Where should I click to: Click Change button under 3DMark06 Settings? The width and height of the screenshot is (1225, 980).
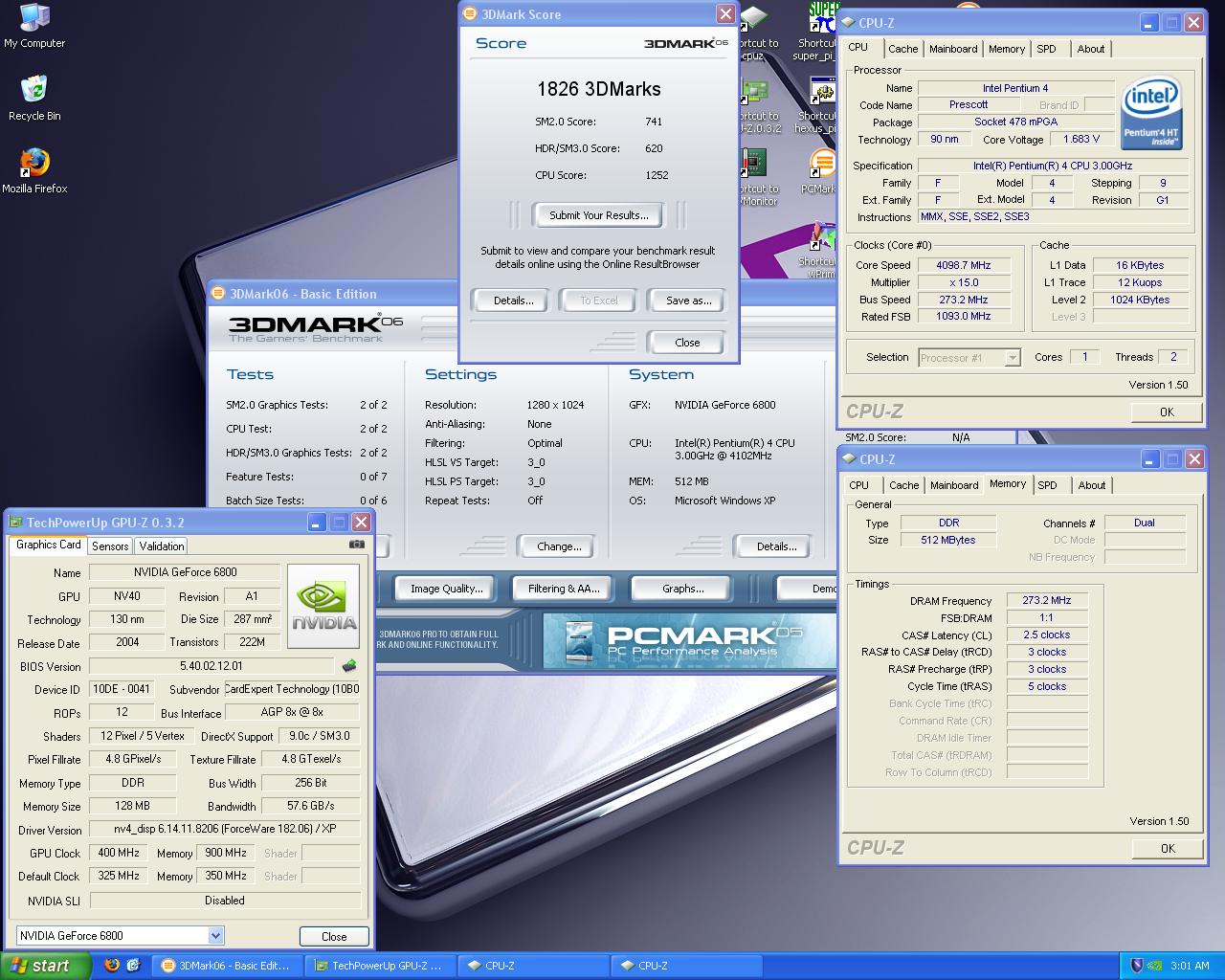tap(559, 546)
